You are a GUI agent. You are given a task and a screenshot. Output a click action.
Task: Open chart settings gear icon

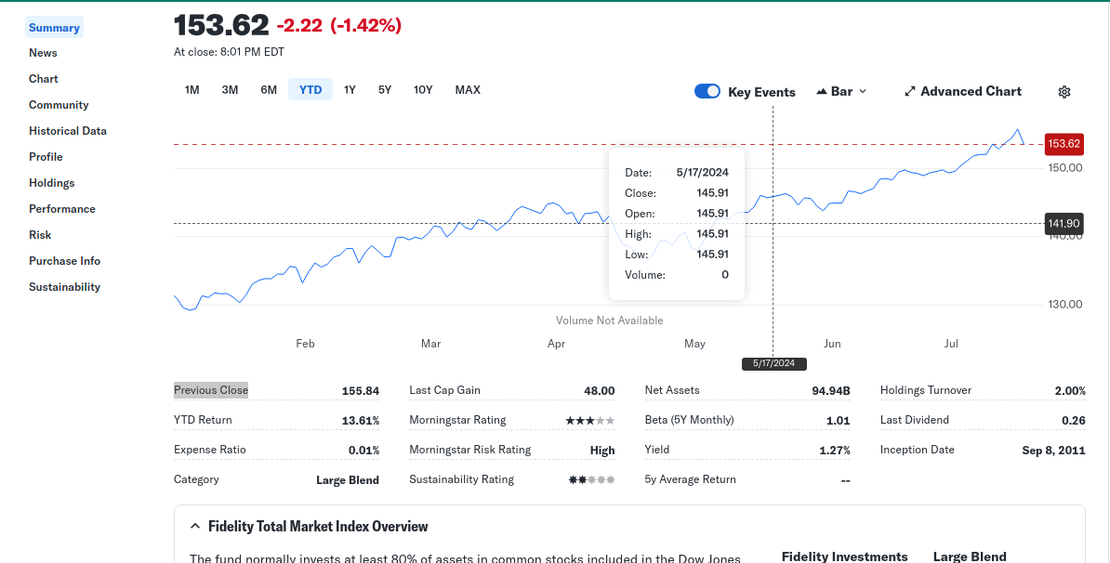click(1064, 91)
